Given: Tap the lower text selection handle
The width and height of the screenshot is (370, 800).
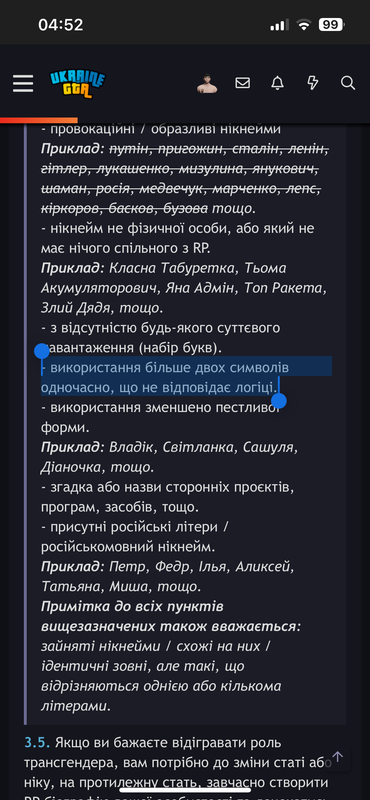Looking at the screenshot, I should coord(279,401).
